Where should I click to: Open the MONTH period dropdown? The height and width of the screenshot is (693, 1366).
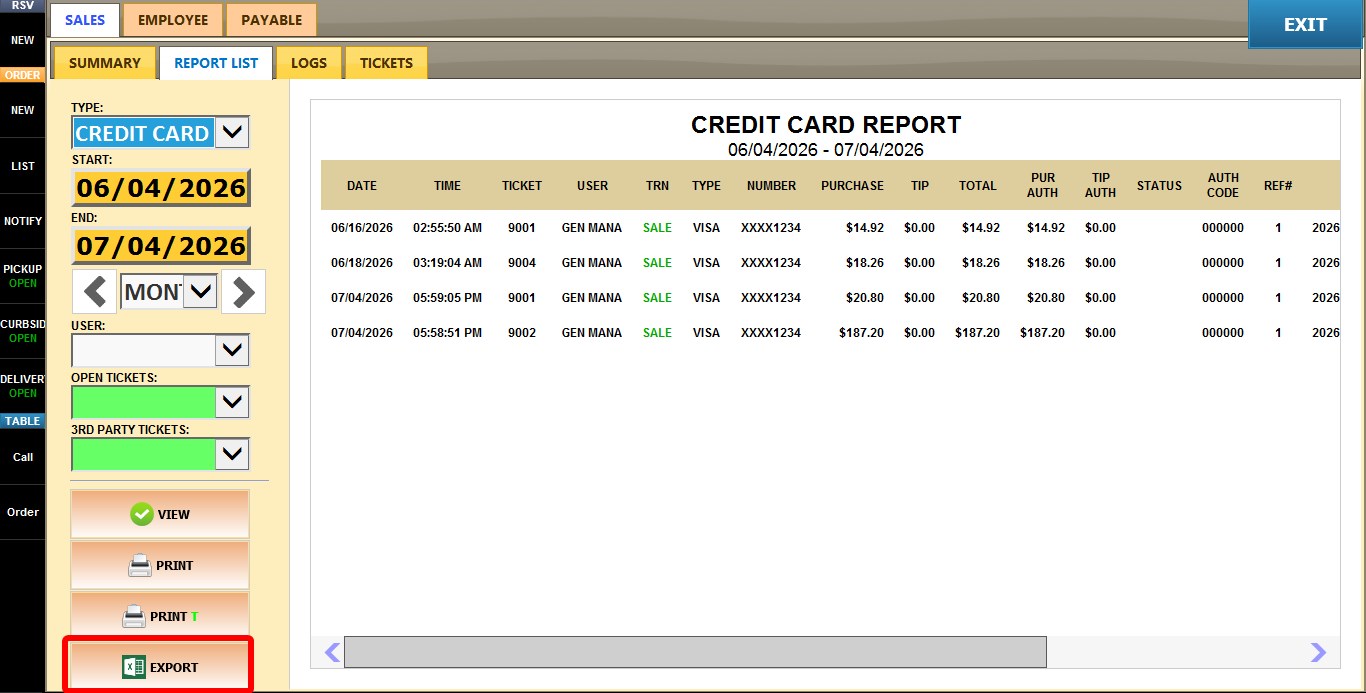coord(201,292)
